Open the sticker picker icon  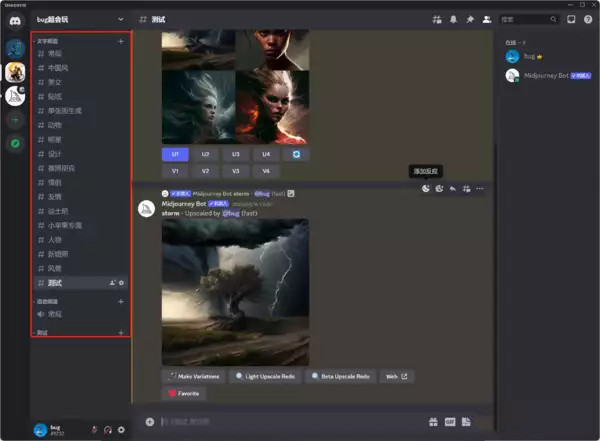[466, 422]
